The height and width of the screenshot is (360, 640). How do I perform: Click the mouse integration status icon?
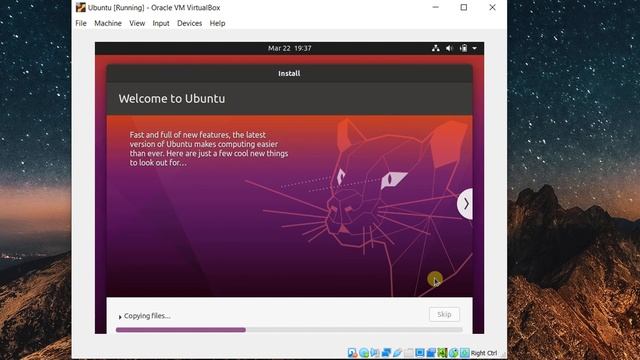[x=453, y=353]
